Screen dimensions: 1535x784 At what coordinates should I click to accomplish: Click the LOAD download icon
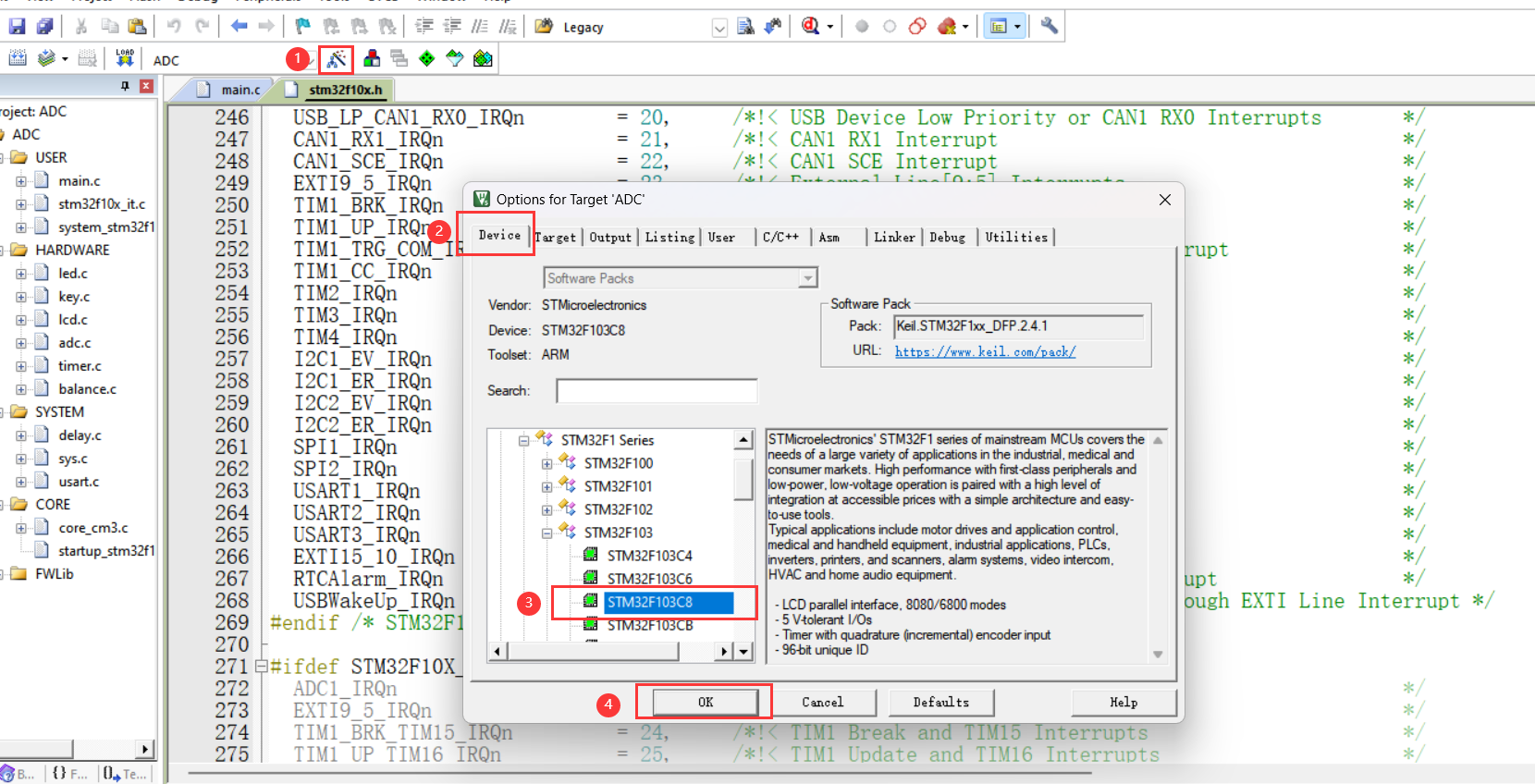(x=125, y=58)
